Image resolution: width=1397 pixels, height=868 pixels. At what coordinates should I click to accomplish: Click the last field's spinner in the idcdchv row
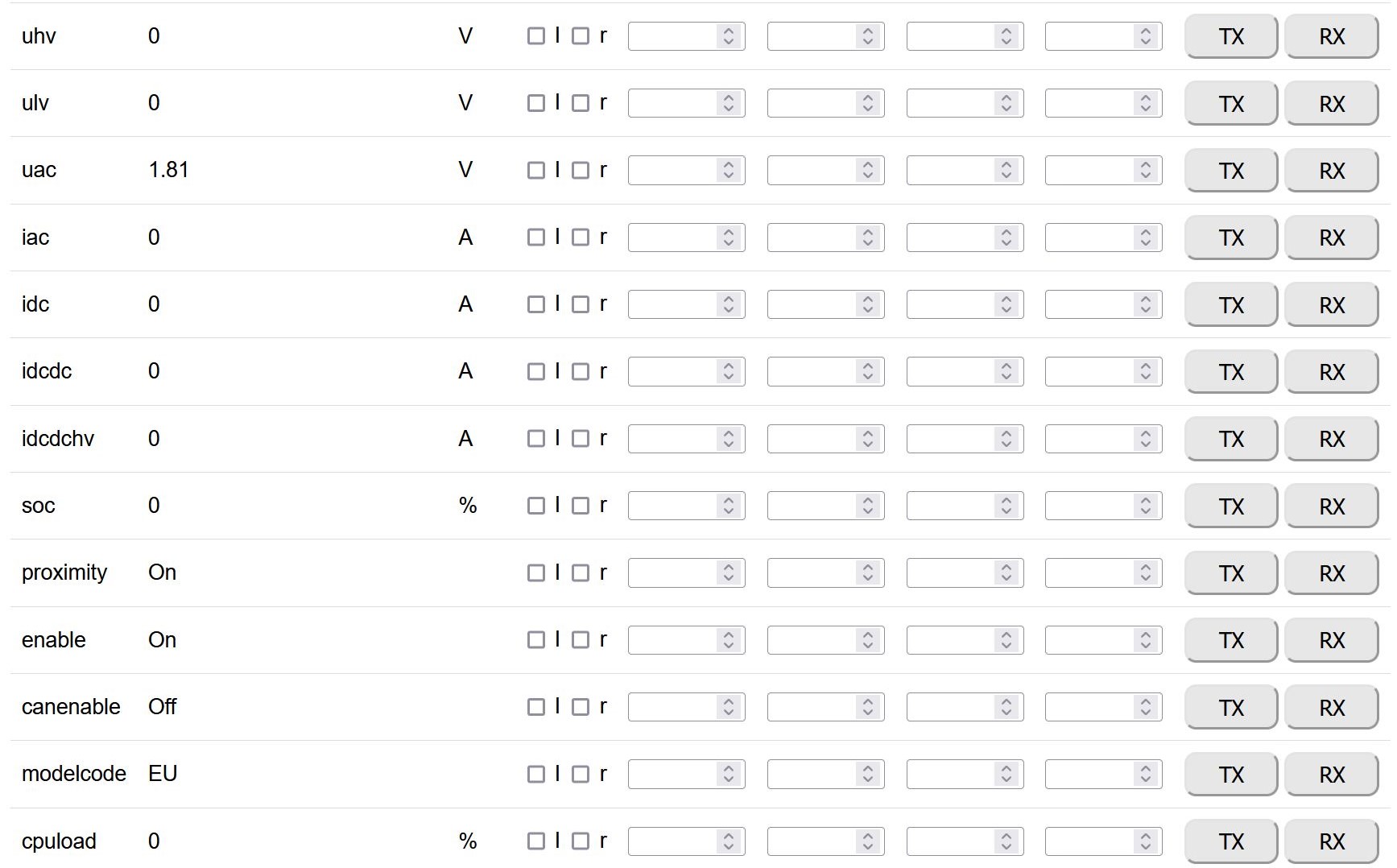point(1145,439)
